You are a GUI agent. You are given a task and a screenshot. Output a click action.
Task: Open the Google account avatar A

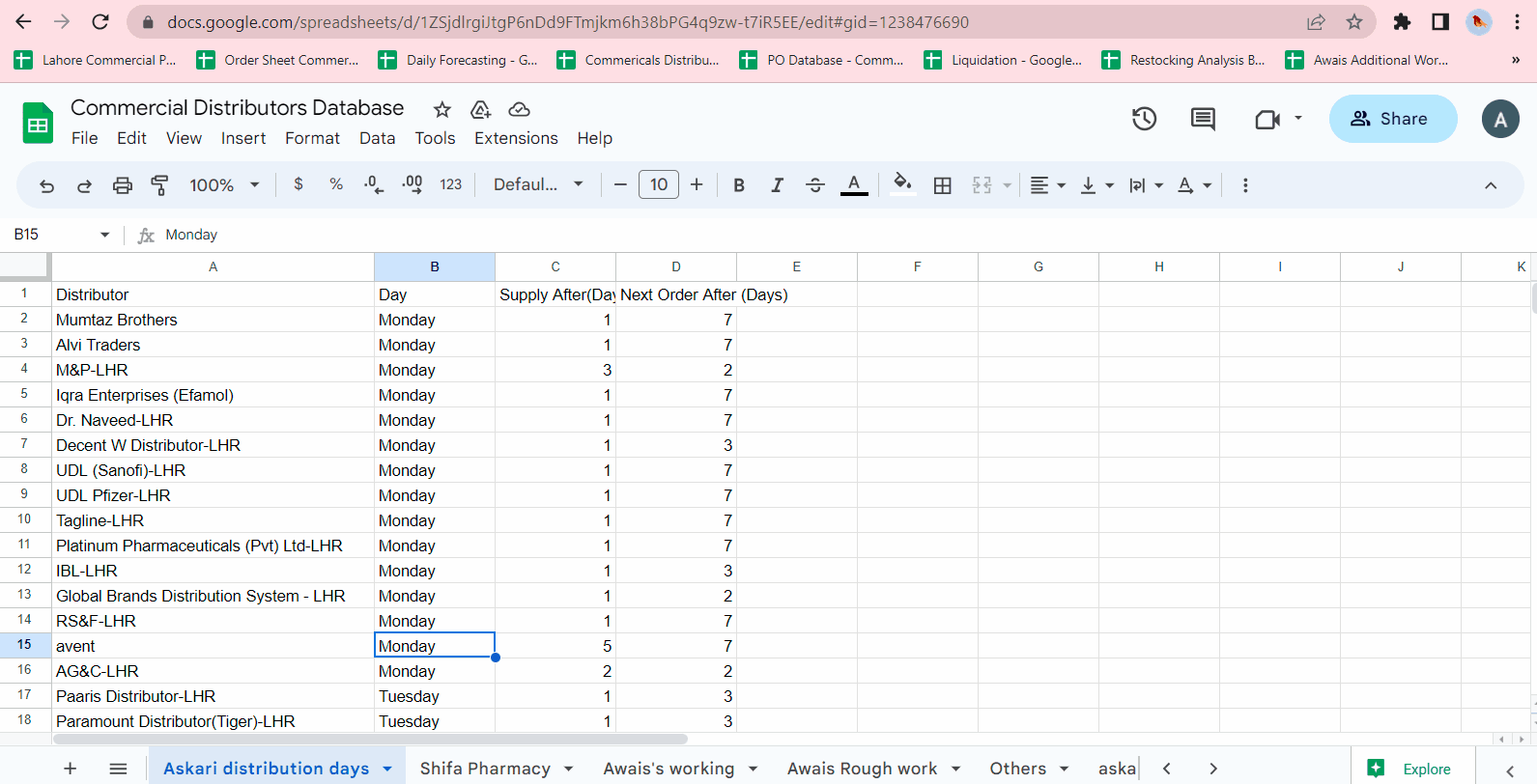[1500, 119]
